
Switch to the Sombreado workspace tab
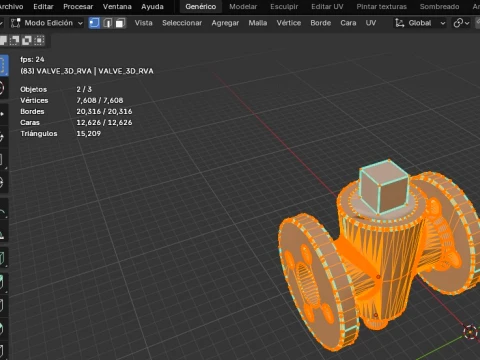pyautogui.click(x=439, y=7)
